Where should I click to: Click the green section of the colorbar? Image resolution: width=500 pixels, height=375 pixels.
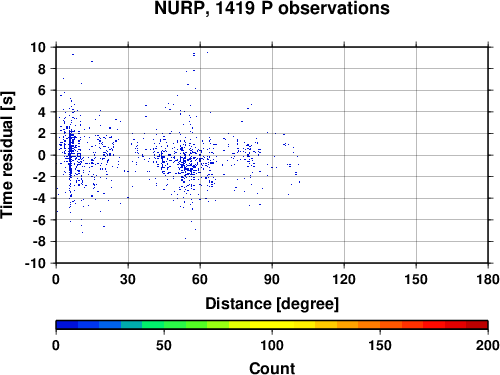click(175, 325)
